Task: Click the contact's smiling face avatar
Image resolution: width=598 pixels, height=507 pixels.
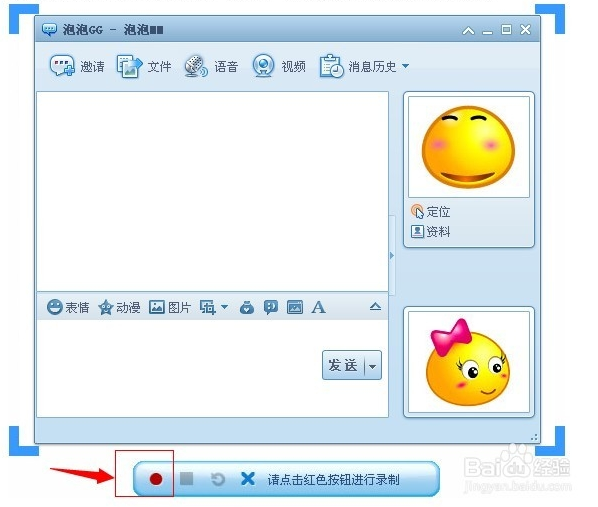Action: (x=469, y=147)
